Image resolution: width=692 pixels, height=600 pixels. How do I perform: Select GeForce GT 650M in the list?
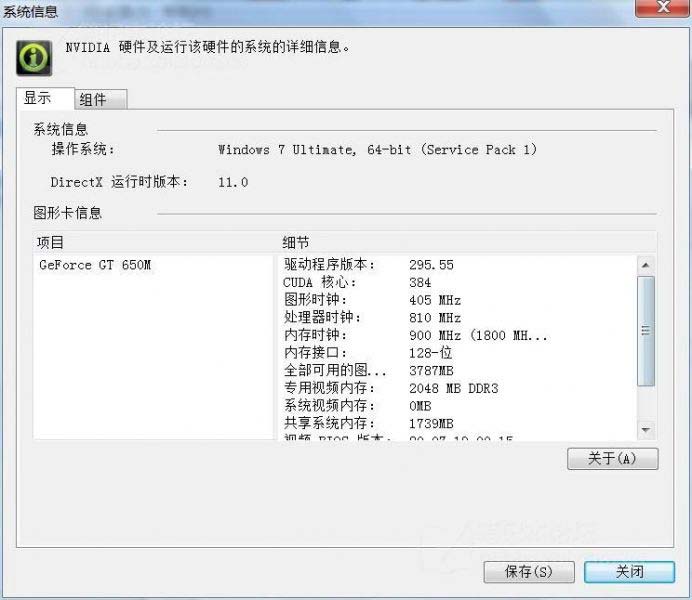pyautogui.click(x=95, y=265)
